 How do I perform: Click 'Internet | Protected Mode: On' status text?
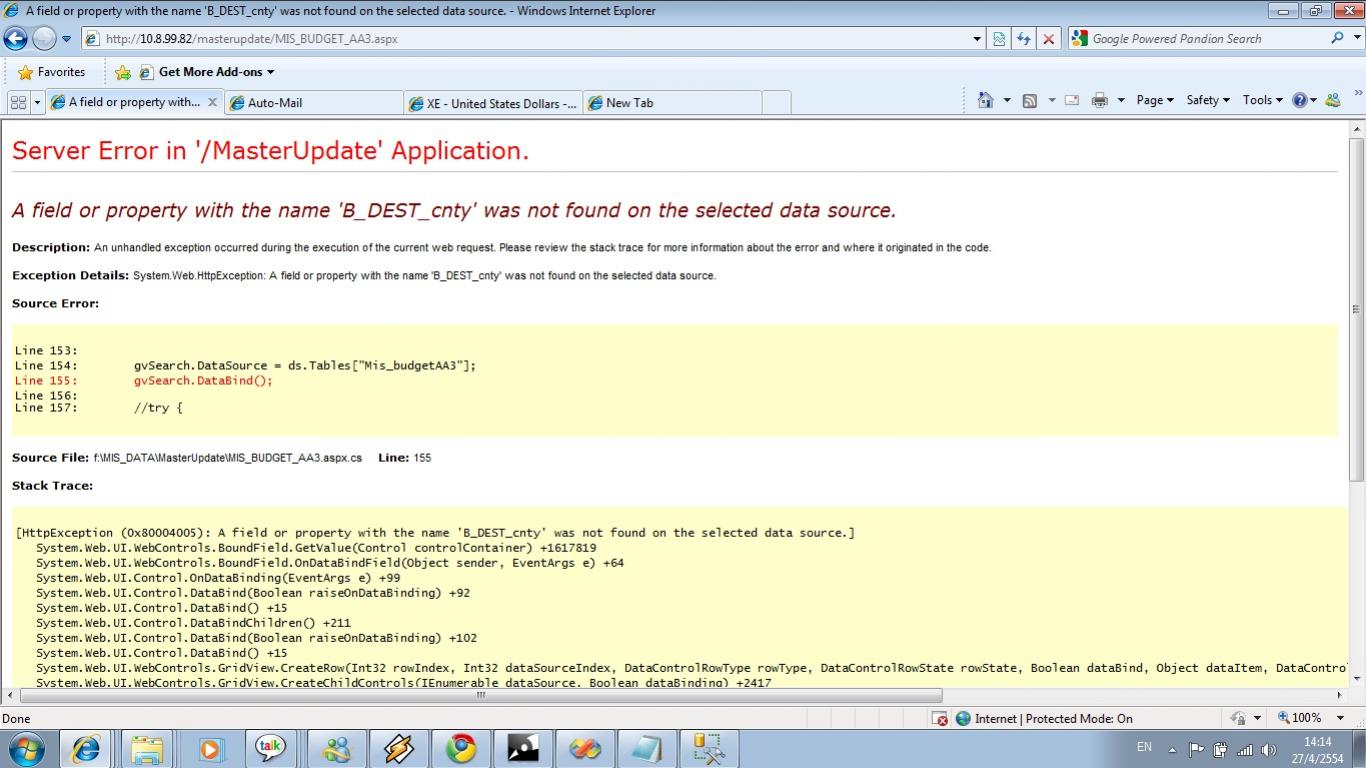pos(1053,718)
